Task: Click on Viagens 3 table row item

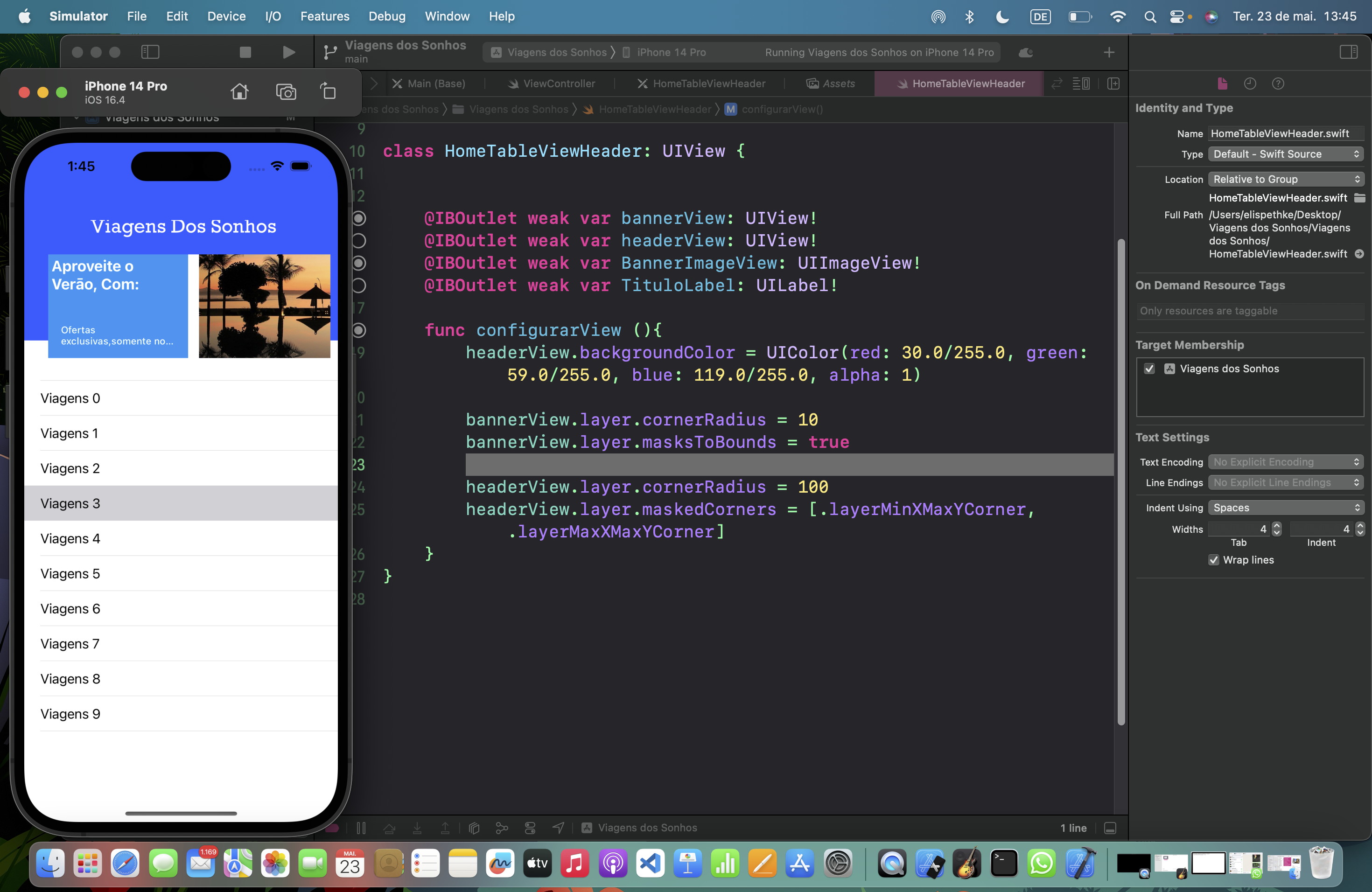Action: pos(183,503)
